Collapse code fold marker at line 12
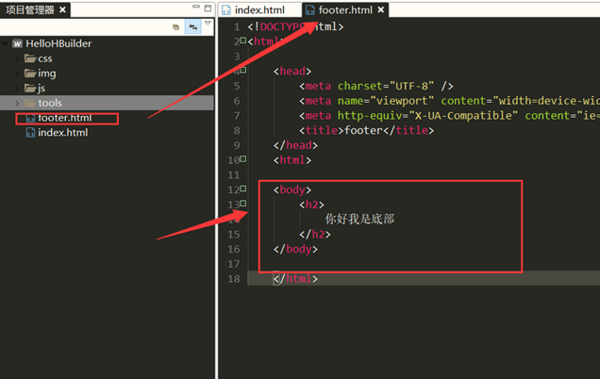The height and width of the screenshot is (379, 600). [243, 188]
